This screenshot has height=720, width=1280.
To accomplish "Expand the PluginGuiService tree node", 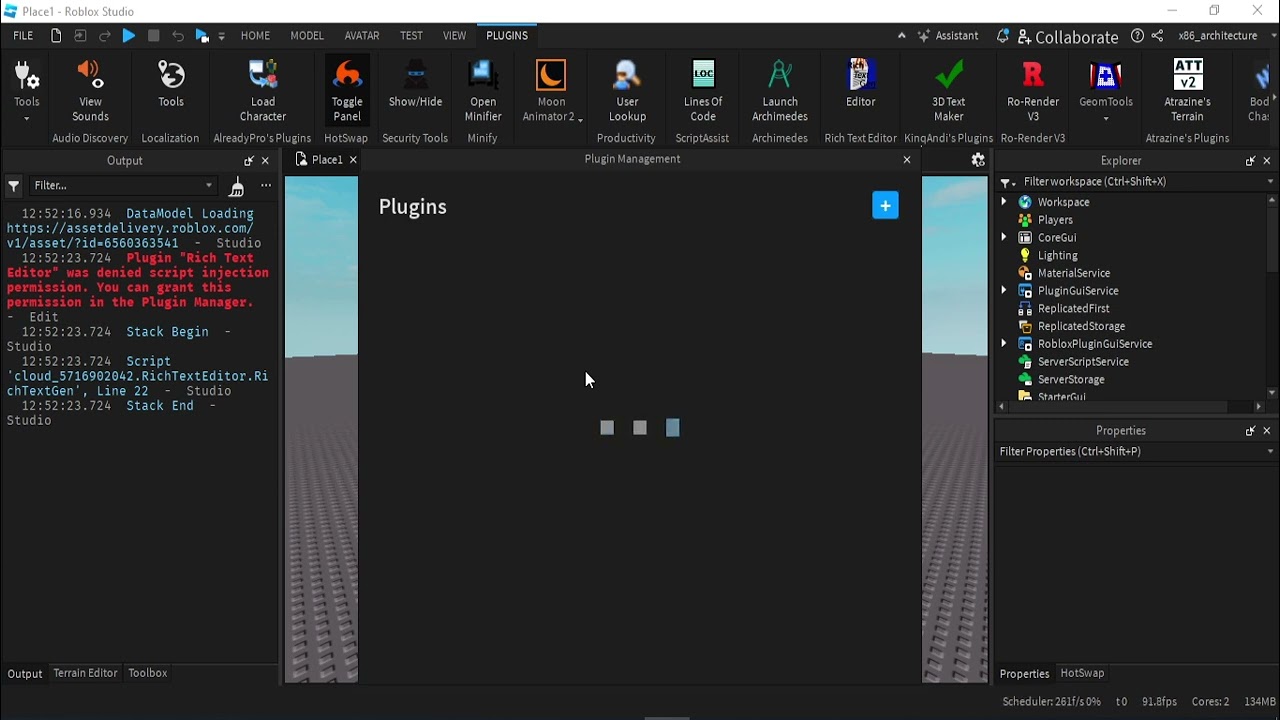I will [1004, 290].
